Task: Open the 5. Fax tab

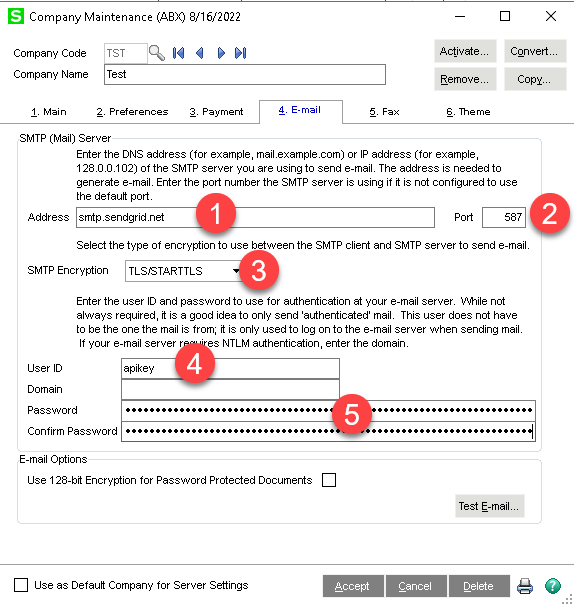Action: tap(384, 112)
